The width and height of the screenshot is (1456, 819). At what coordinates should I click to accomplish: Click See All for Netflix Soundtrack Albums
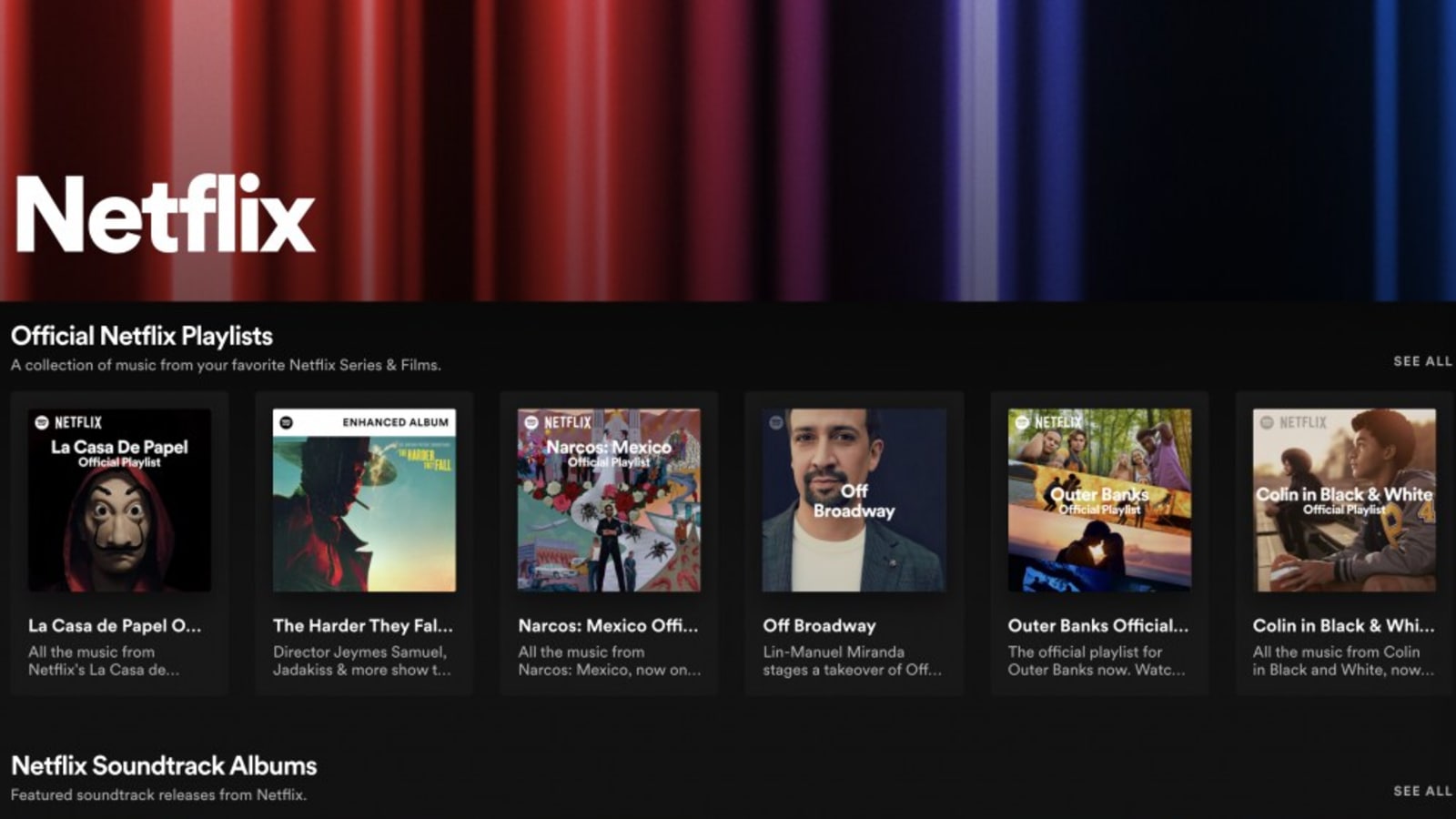click(x=1422, y=791)
